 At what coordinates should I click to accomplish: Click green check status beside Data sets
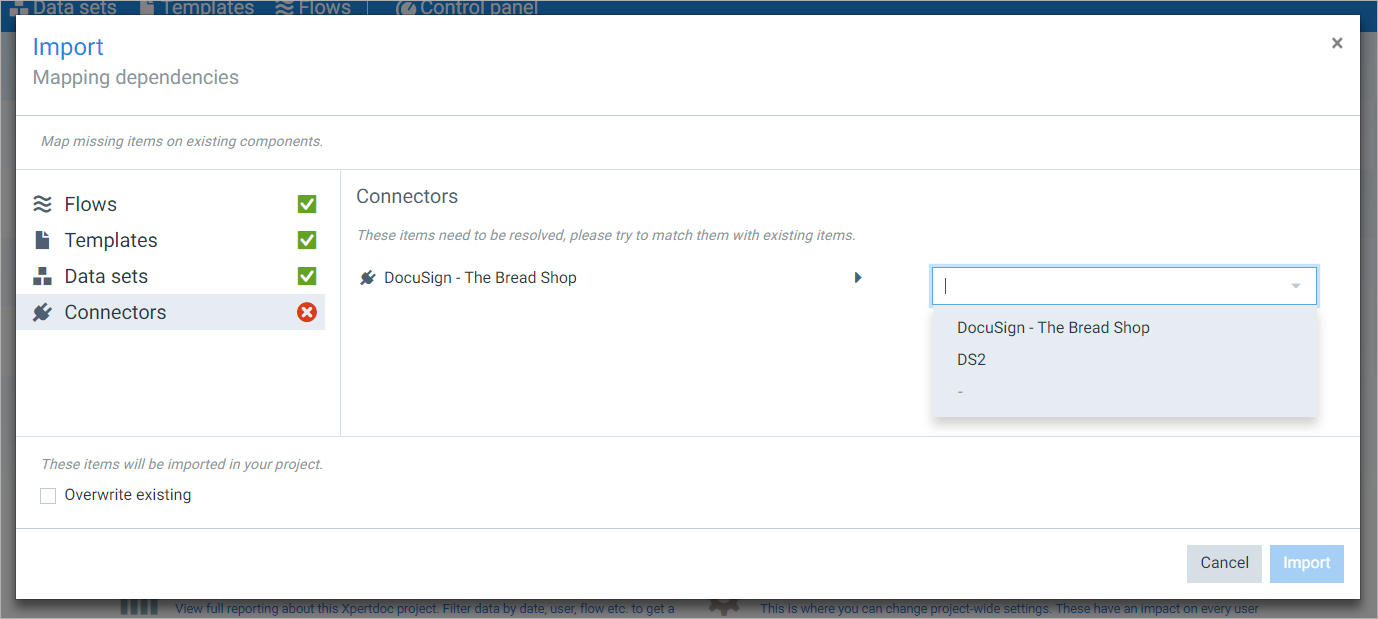click(307, 276)
